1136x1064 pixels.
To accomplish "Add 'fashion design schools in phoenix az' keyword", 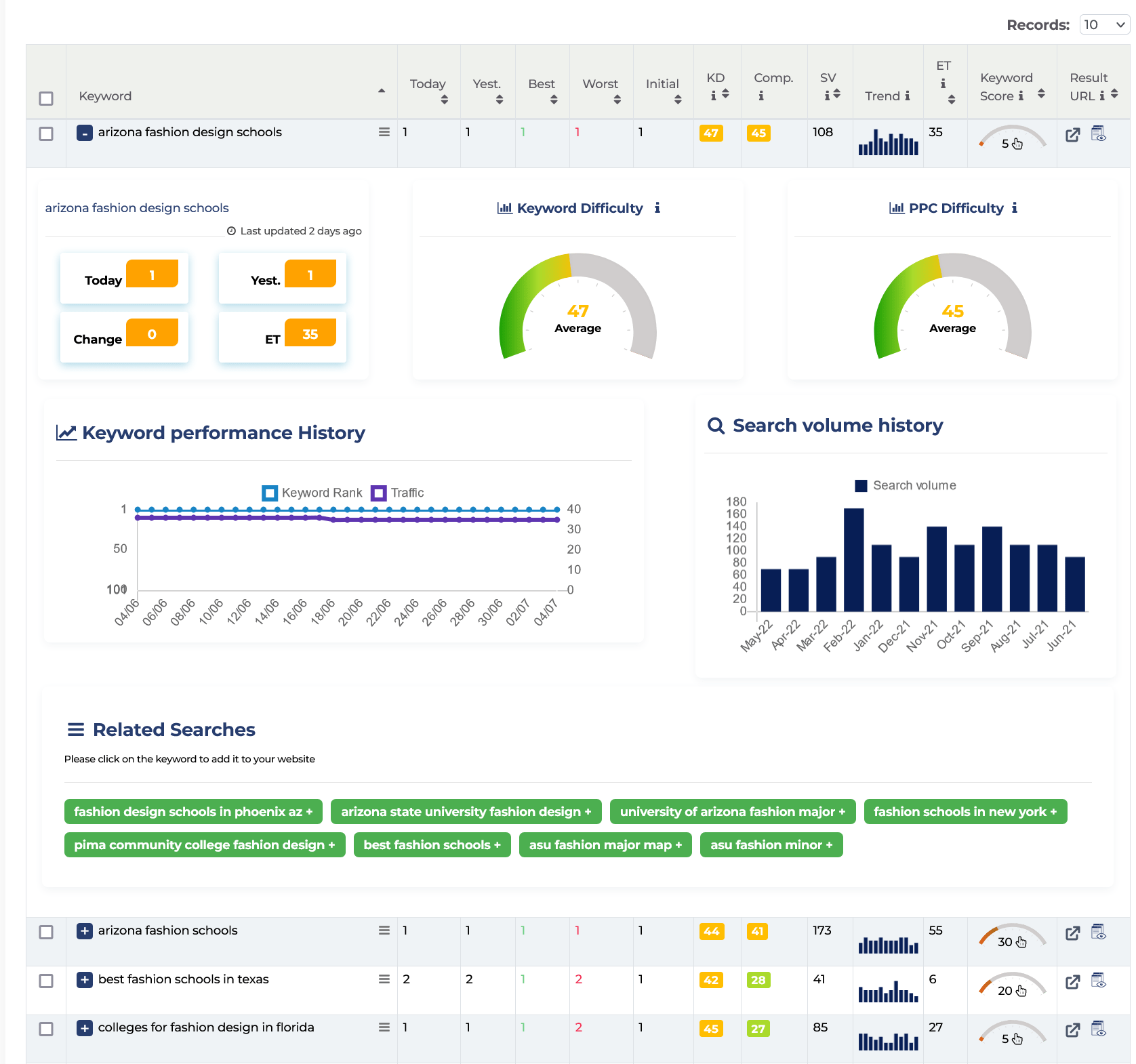I will point(193,812).
